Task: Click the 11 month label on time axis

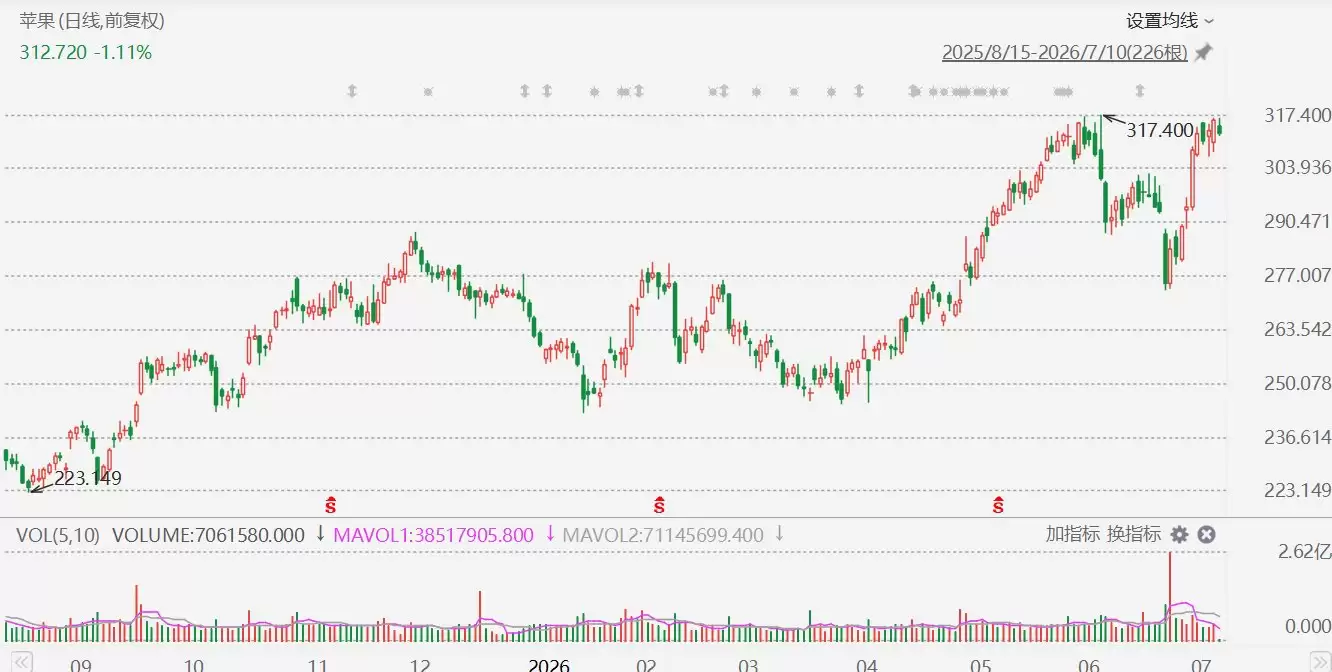Action: click(318, 665)
